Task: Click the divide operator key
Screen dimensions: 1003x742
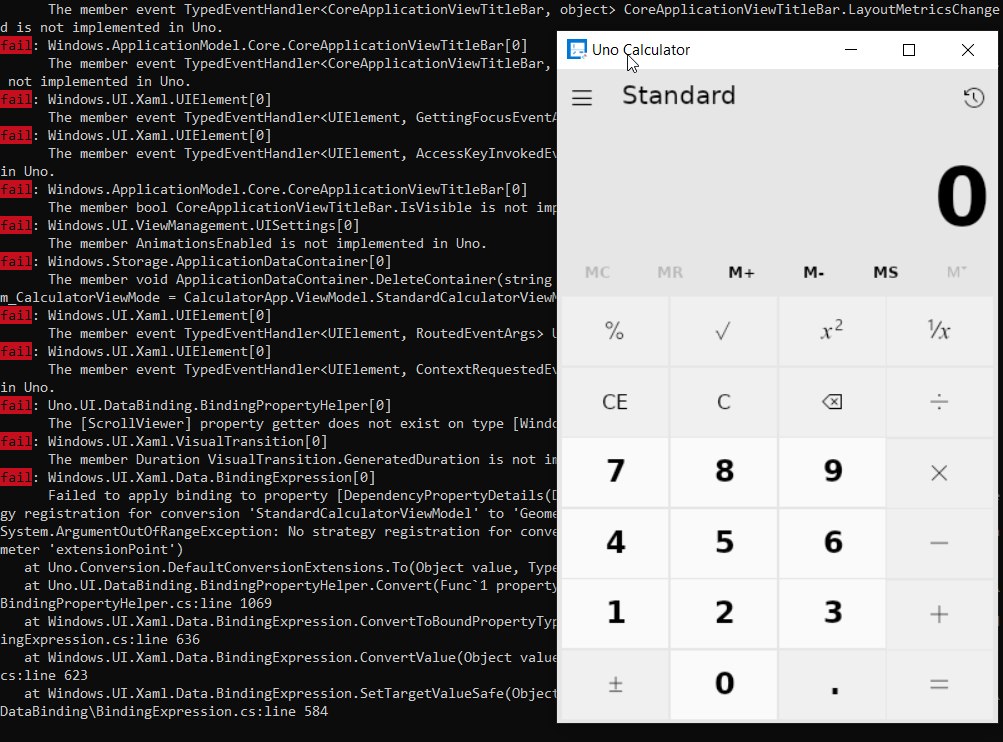Action: click(x=939, y=402)
